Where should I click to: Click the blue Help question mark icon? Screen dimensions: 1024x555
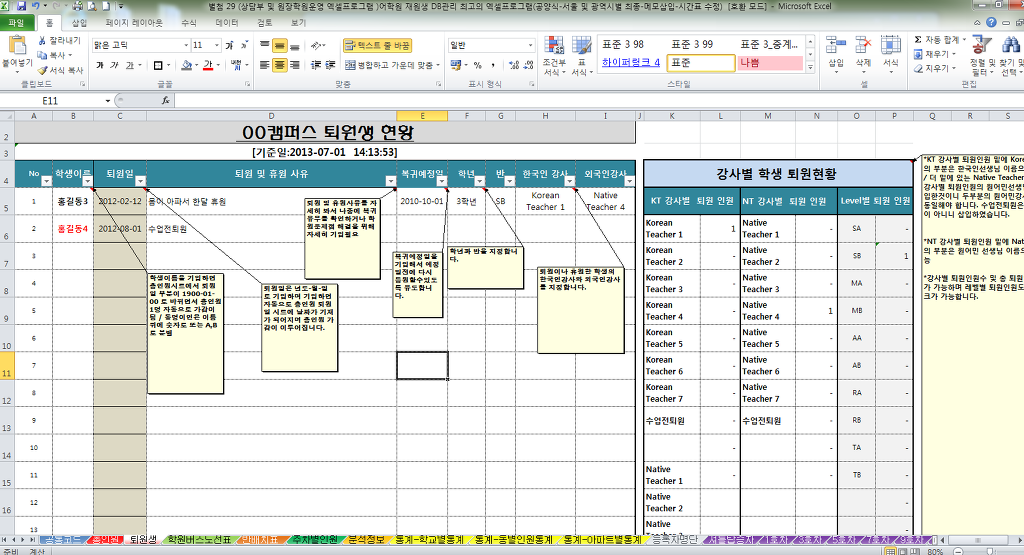tap(991, 22)
